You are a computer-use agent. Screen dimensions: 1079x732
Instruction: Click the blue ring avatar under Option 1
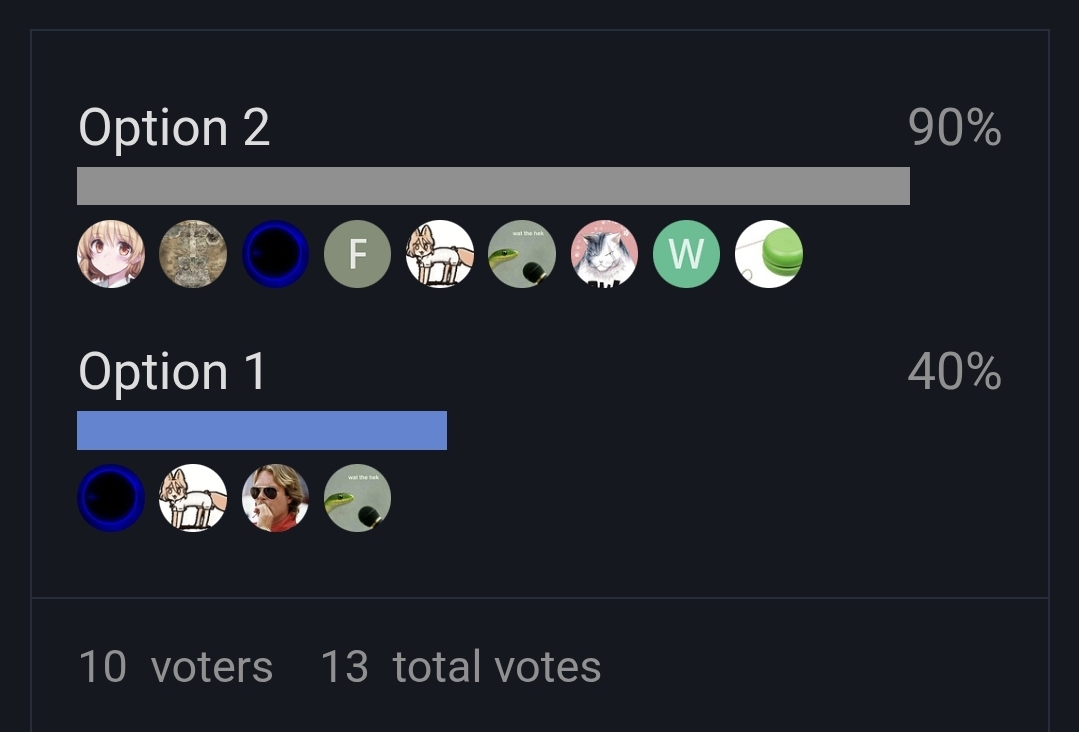coord(111,498)
